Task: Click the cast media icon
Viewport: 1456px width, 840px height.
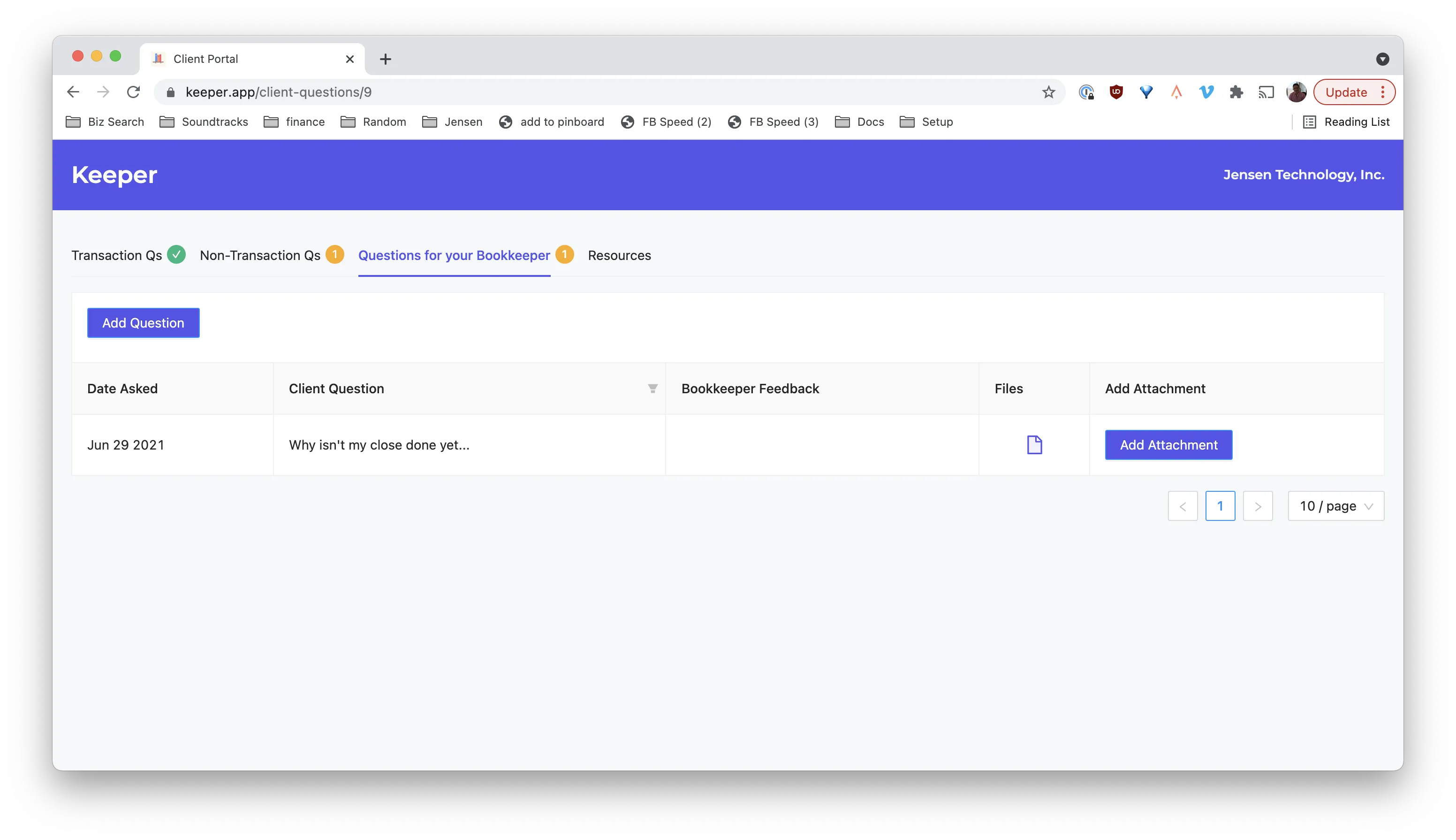Action: tap(1266, 92)
